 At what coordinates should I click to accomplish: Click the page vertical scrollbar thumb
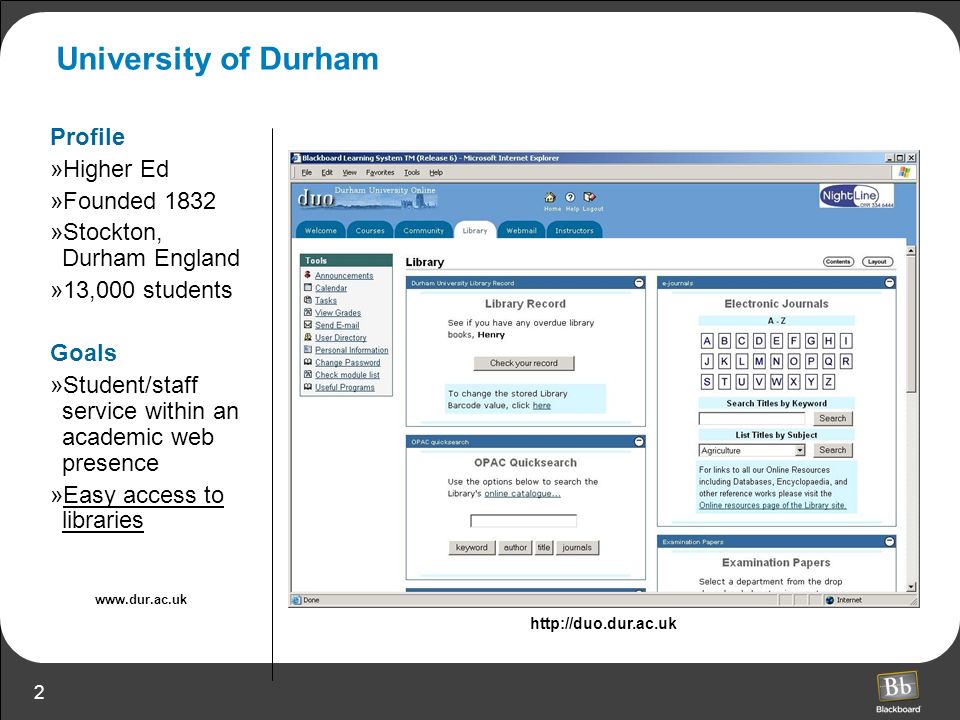911,324
